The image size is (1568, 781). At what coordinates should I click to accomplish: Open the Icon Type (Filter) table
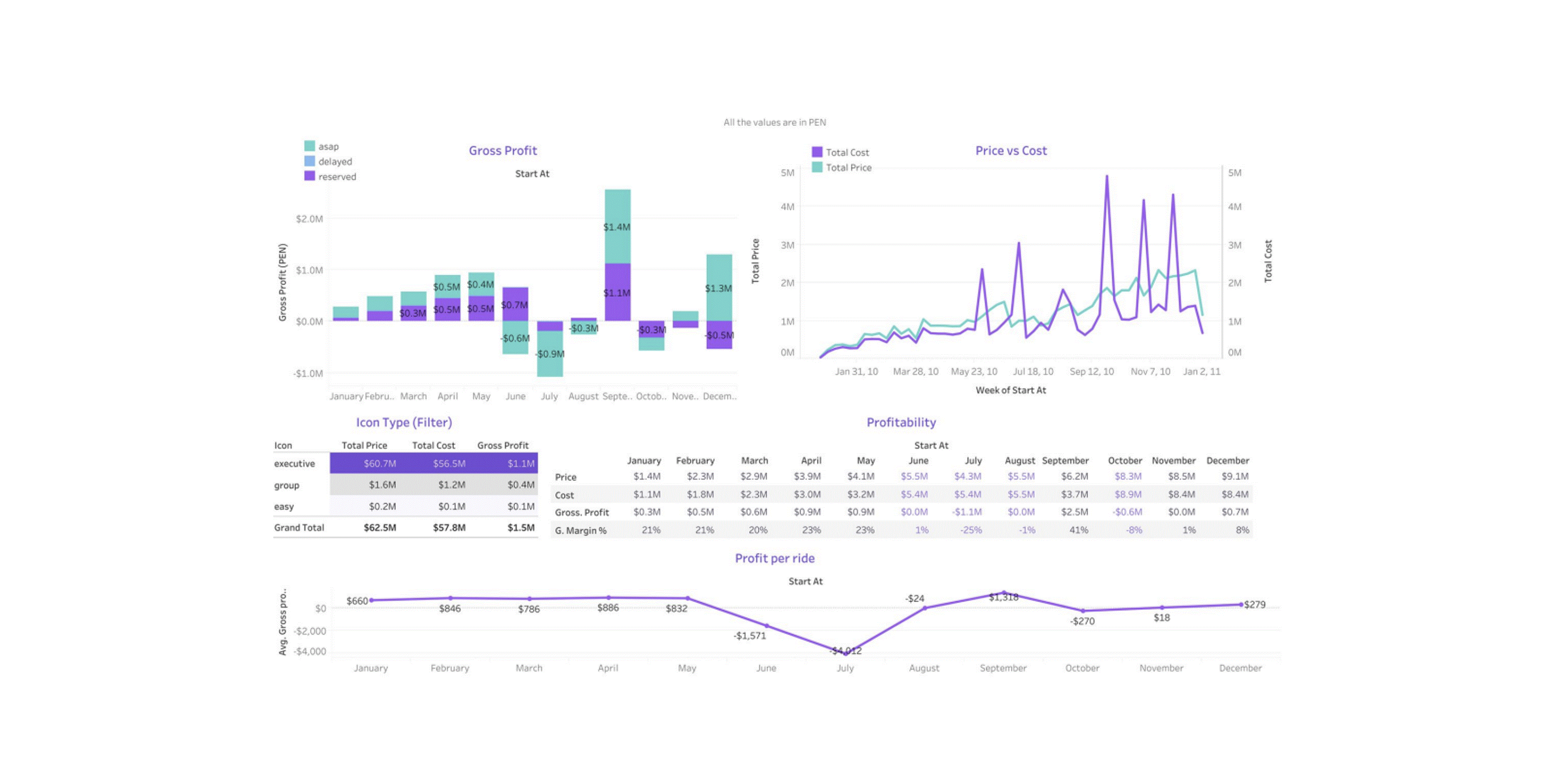(x=403, y=422)
